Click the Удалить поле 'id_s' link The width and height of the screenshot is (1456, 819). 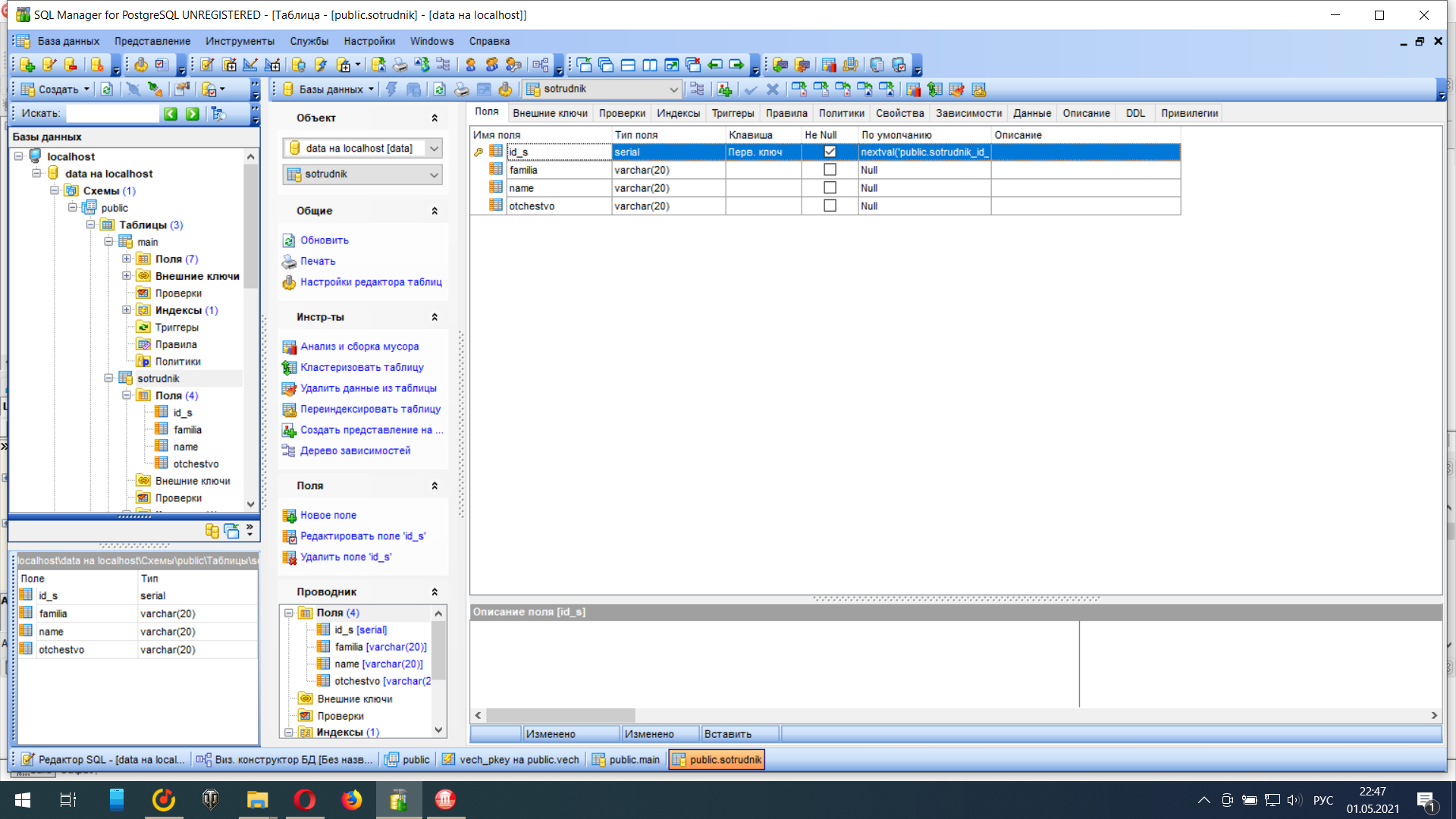[x=346, y=557]
